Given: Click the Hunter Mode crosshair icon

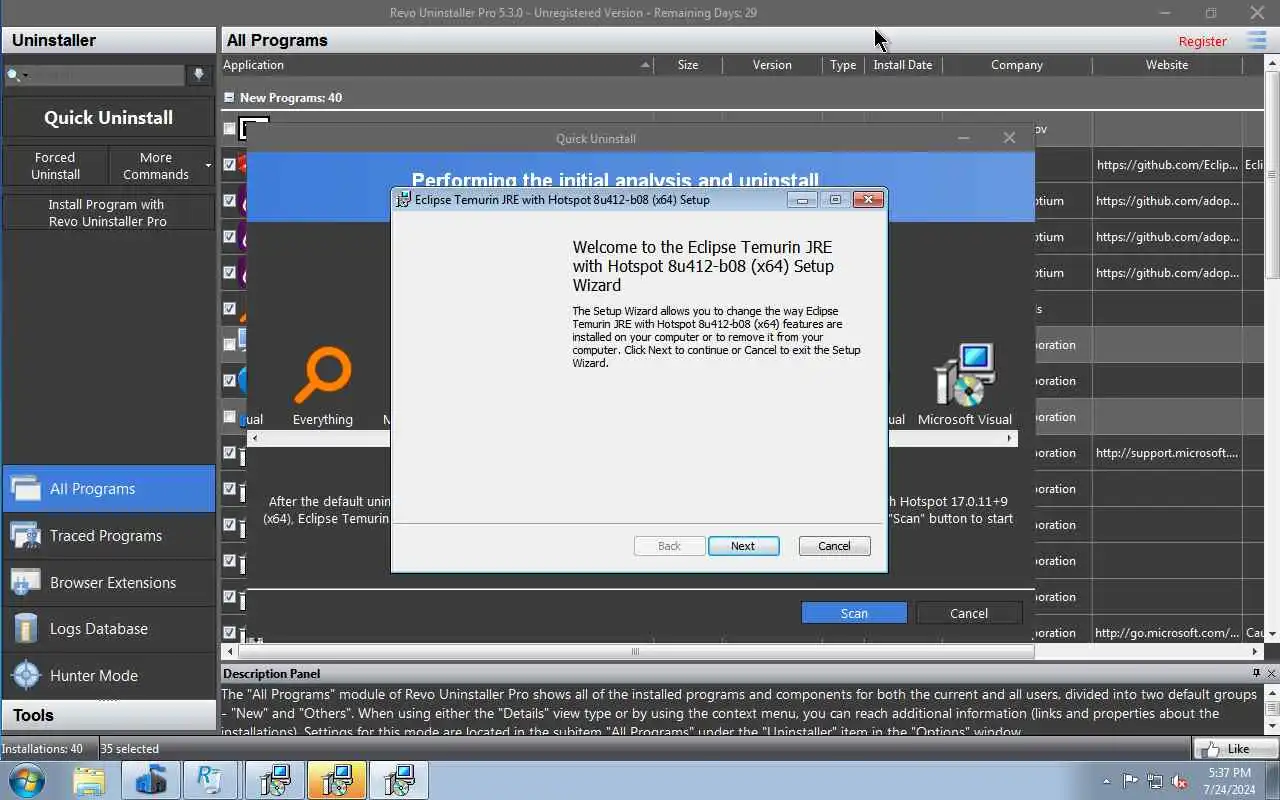Looking at the screenshot, I should (x=25, y=676).
